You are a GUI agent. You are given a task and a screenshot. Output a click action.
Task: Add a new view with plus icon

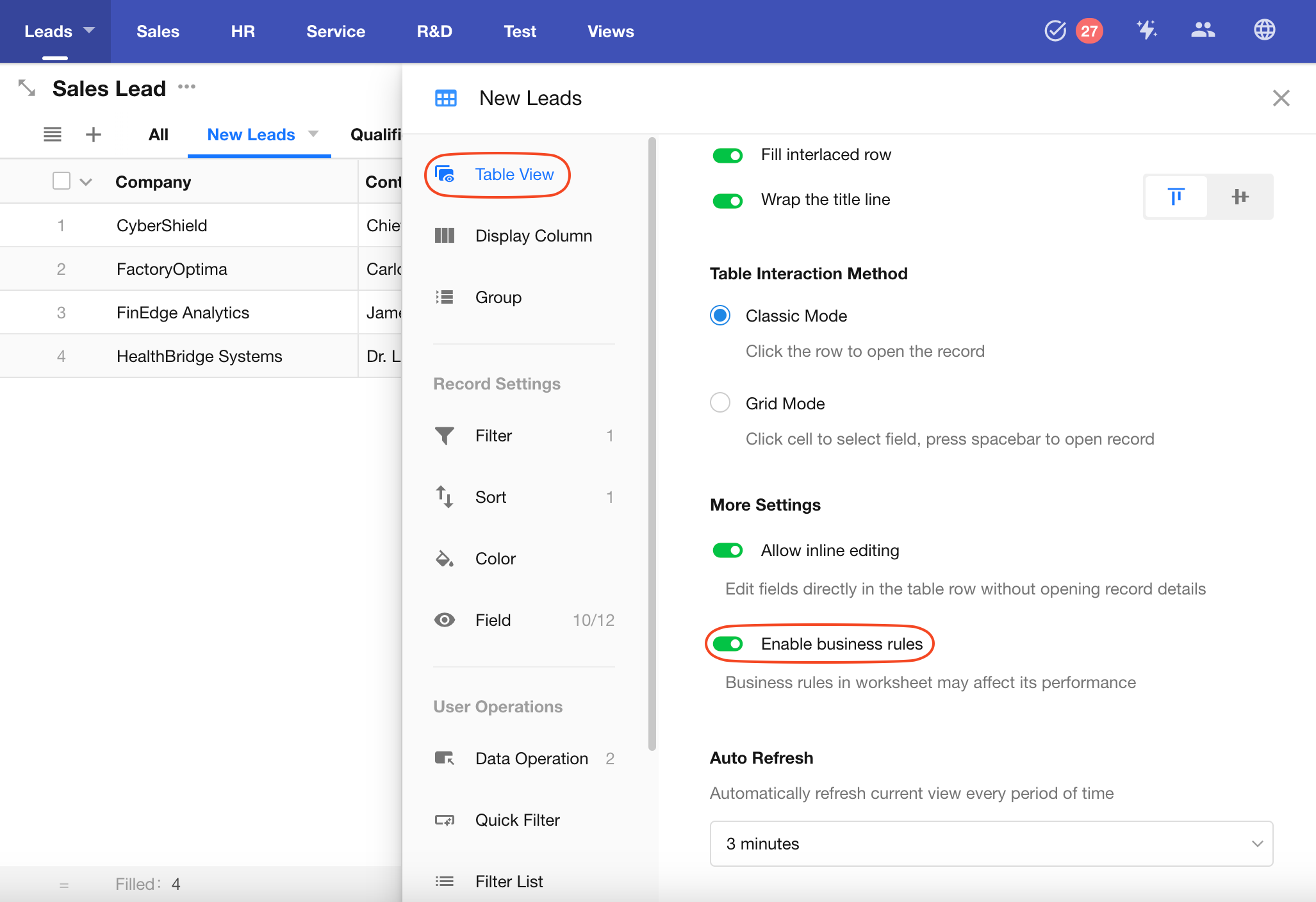pos(94,135)
